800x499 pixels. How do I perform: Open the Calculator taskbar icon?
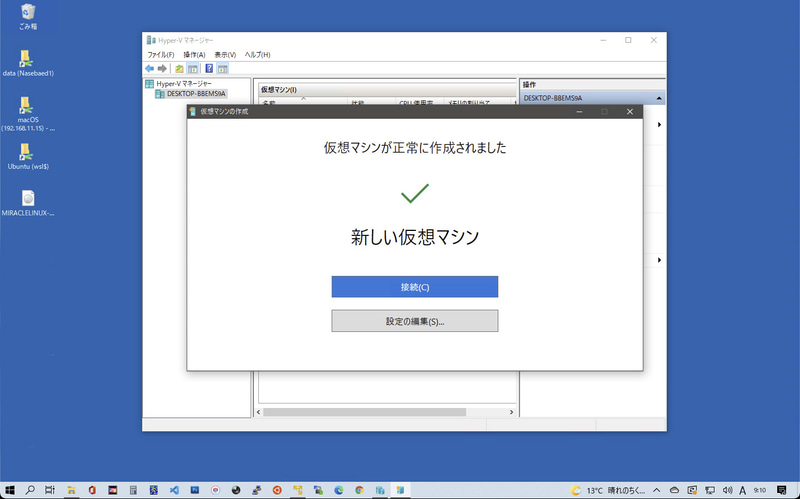click(133, 490)
